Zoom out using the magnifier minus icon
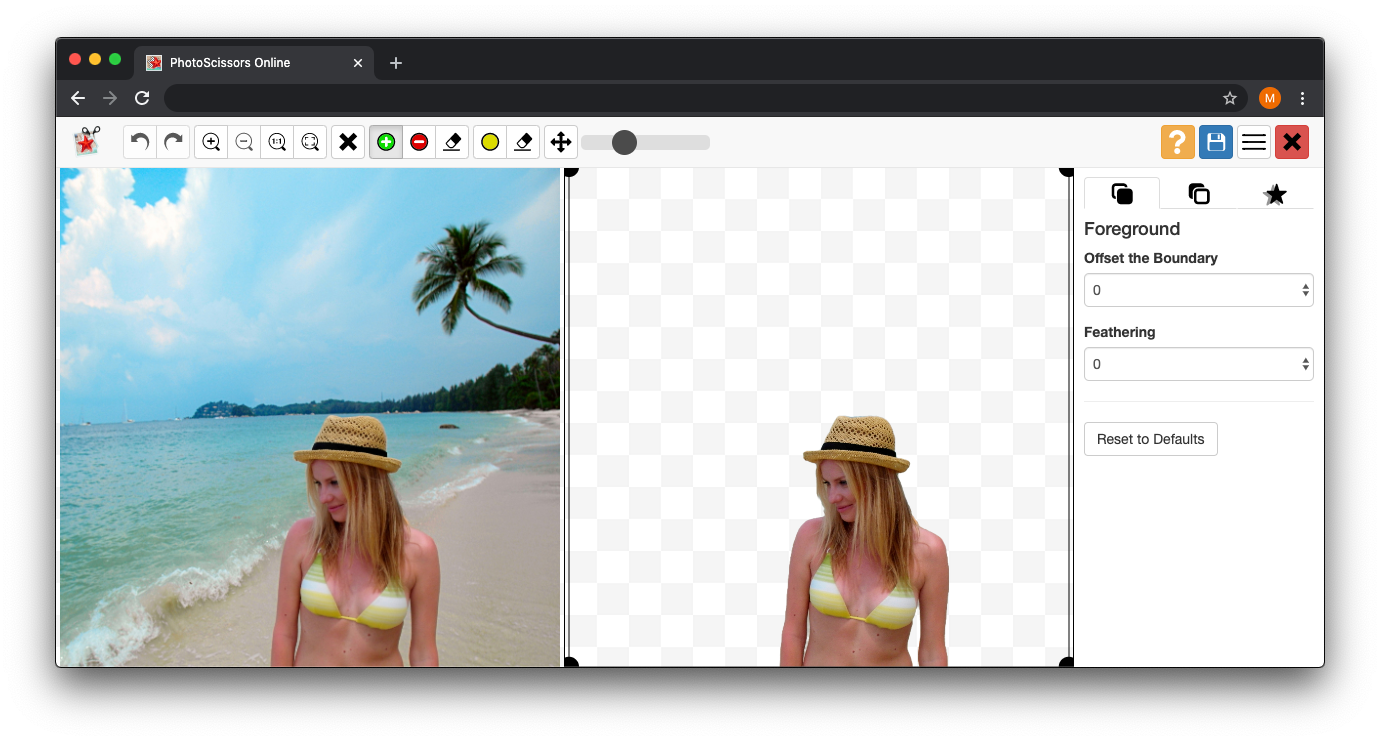The width and height of the screenshot is (1380, 741). [x=244, y=142]
